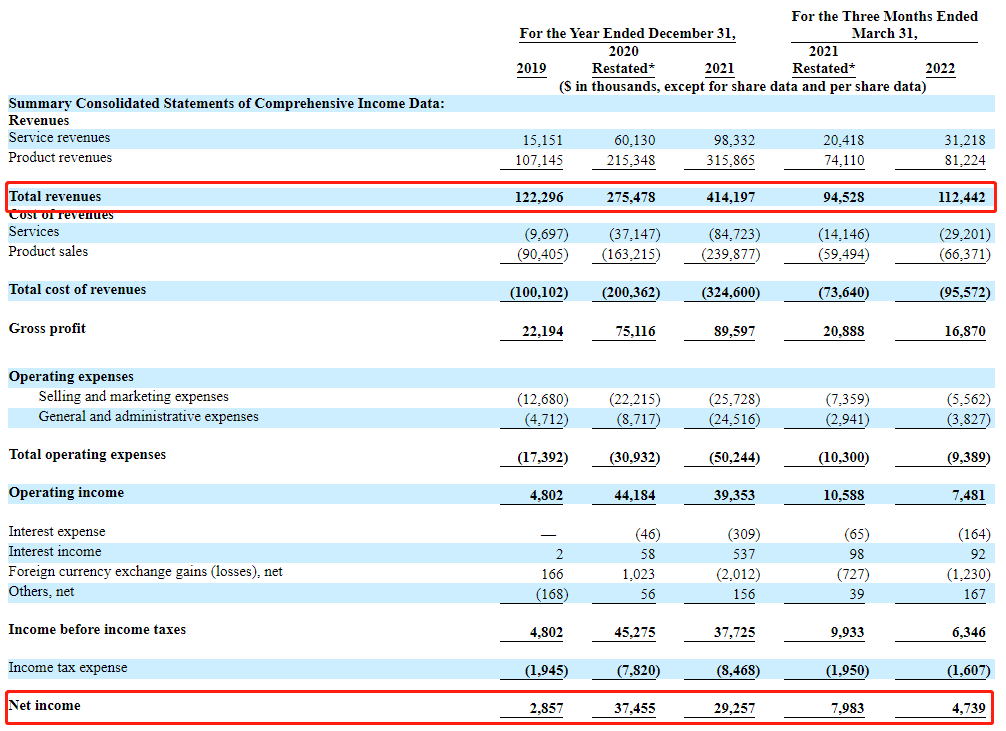
Task: Click the Gross profit row label
Action: [x=48, y=329]
